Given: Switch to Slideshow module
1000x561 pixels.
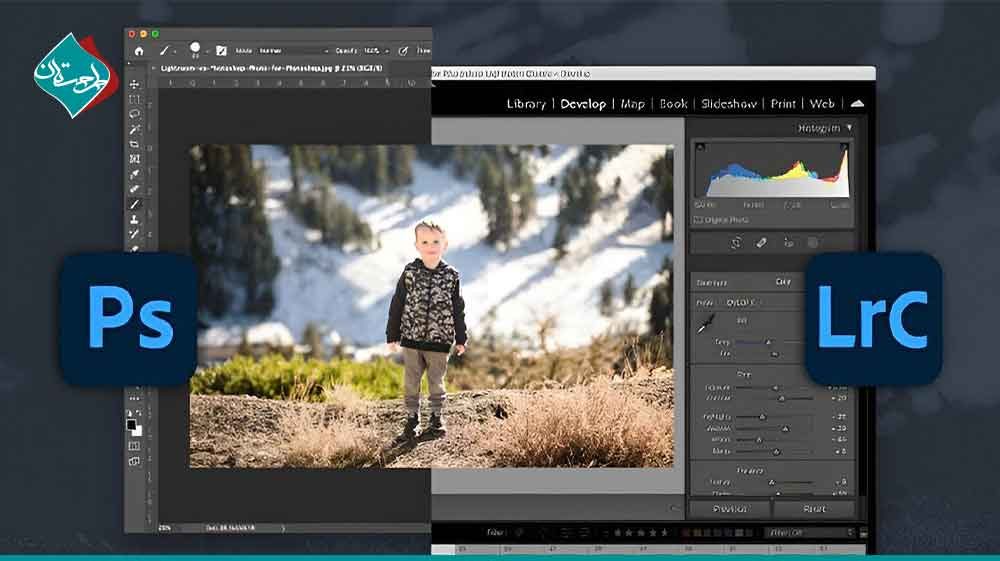Looking at the screenshot, I should [729, 103].
